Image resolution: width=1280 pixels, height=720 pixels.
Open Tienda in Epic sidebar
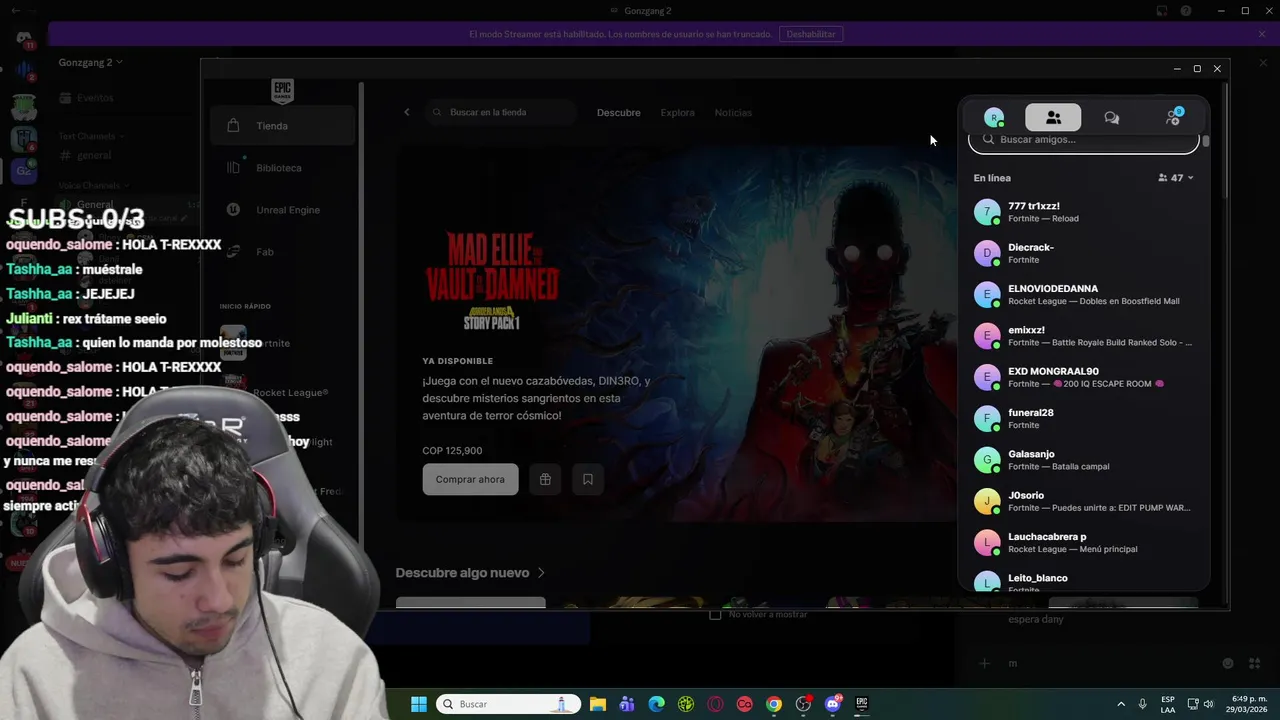coord(283,126)
